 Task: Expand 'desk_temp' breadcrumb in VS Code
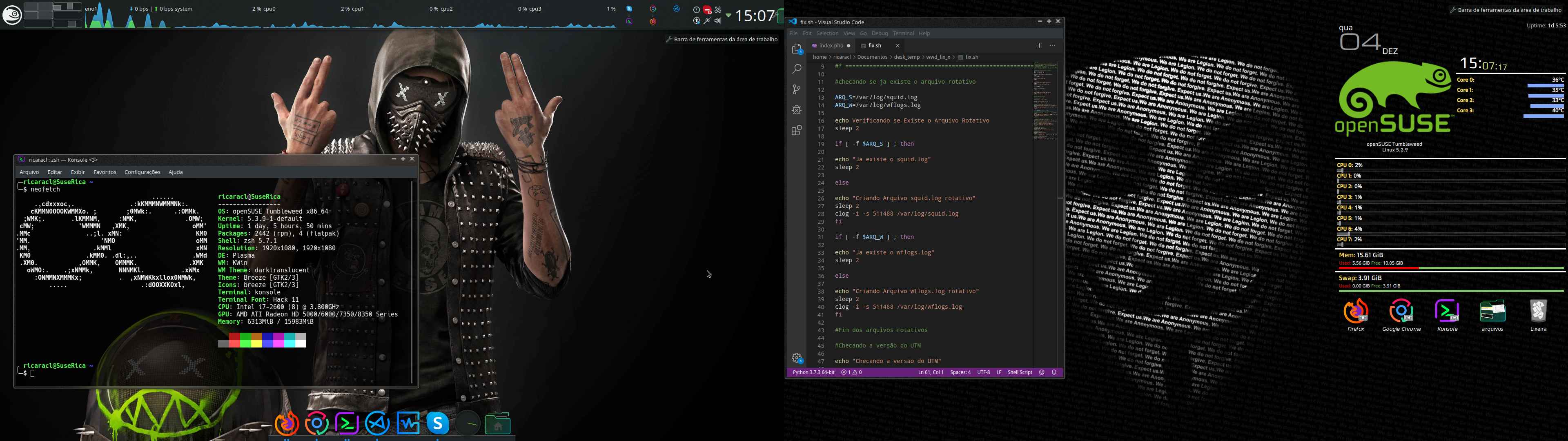[907, 57]
